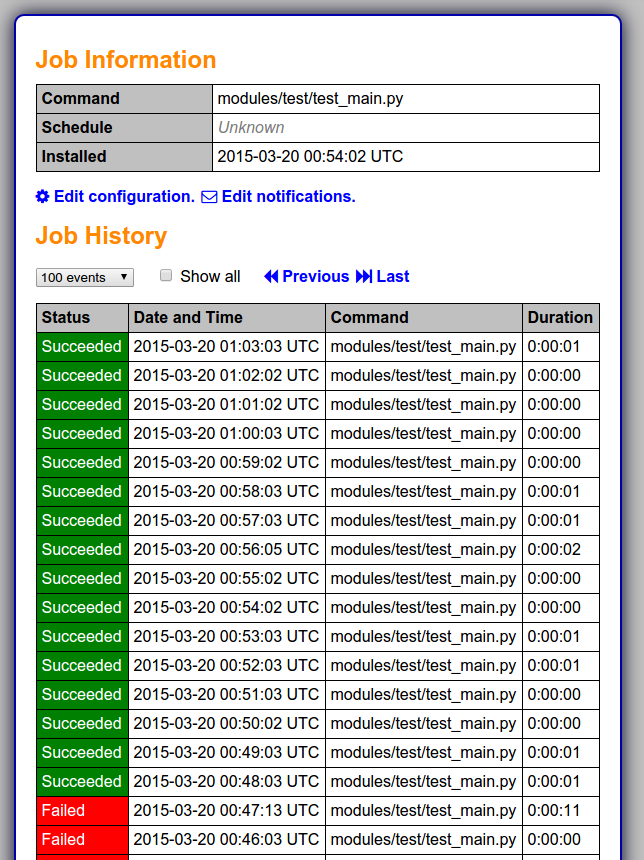Click Failed status for 00:47:13 run
The height and width of the screenshot is (860, 644).
click(82, 811)
